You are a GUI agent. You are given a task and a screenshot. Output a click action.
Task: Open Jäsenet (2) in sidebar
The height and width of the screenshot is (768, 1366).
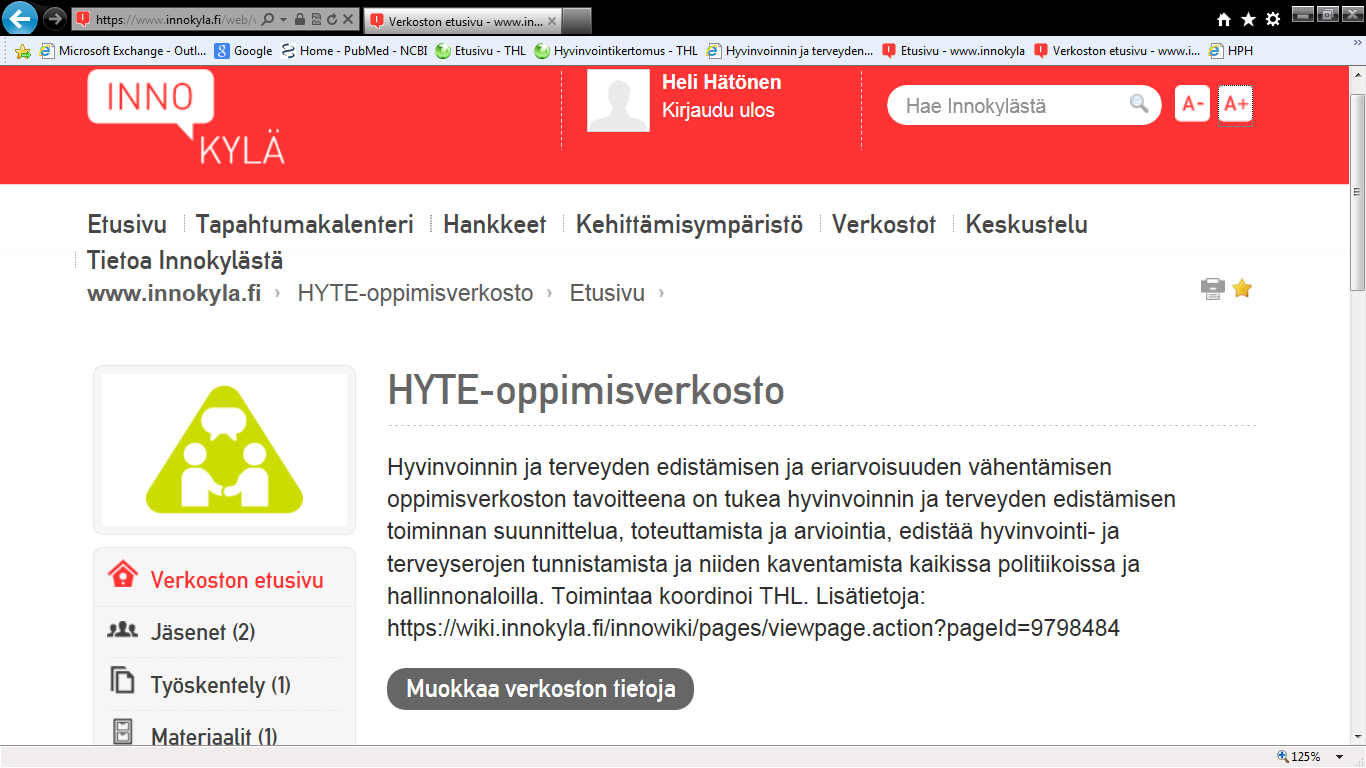[203, 633]
